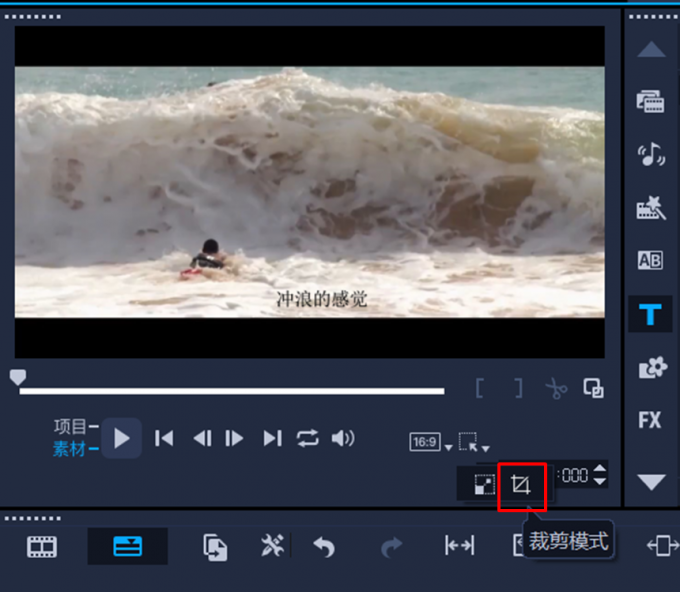Open the 16:9 aspect ratio dropdown arrow
The image size is (680, 592).
tap(448, 448)
